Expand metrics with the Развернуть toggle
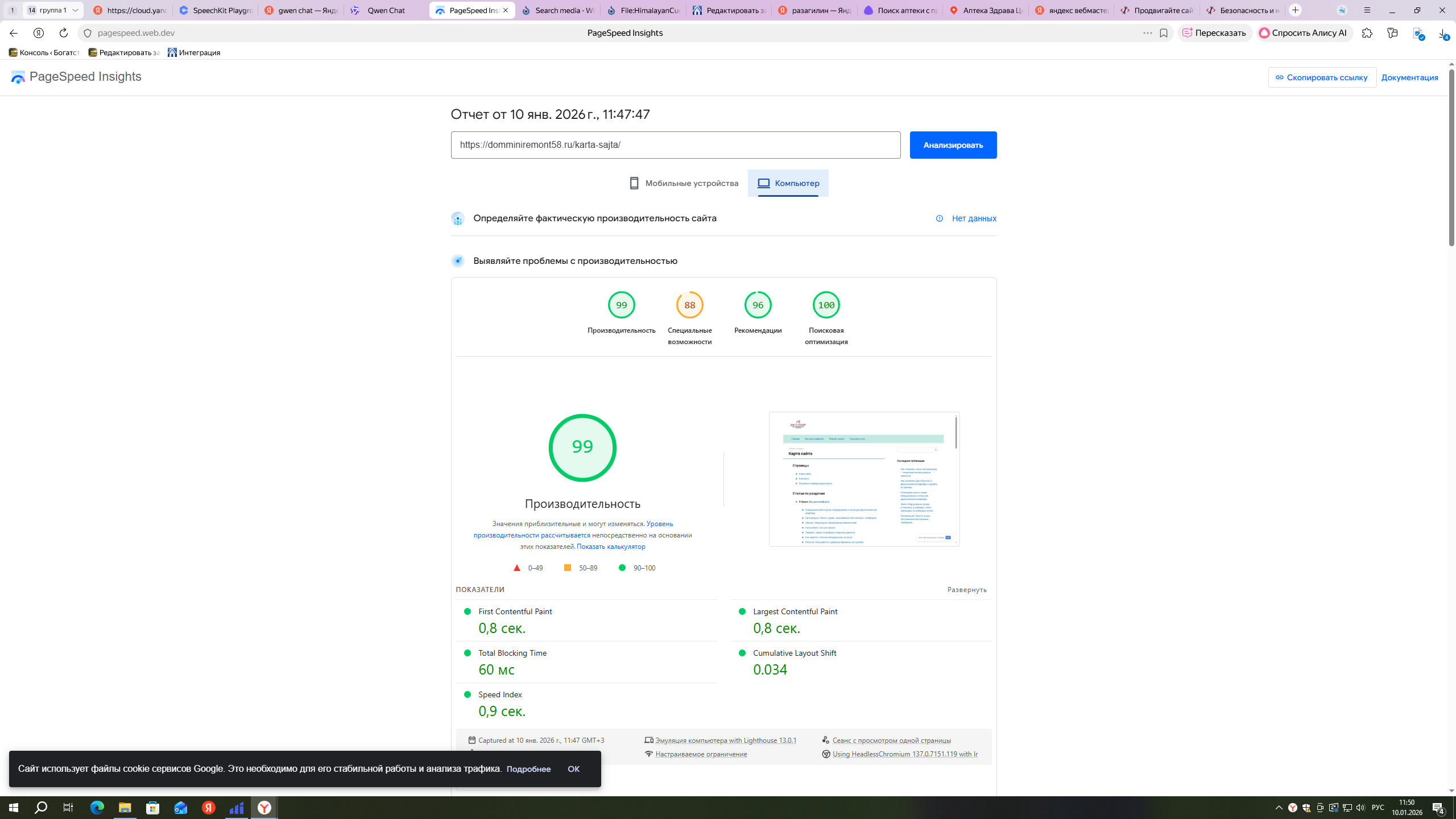 tap(967, 590)
